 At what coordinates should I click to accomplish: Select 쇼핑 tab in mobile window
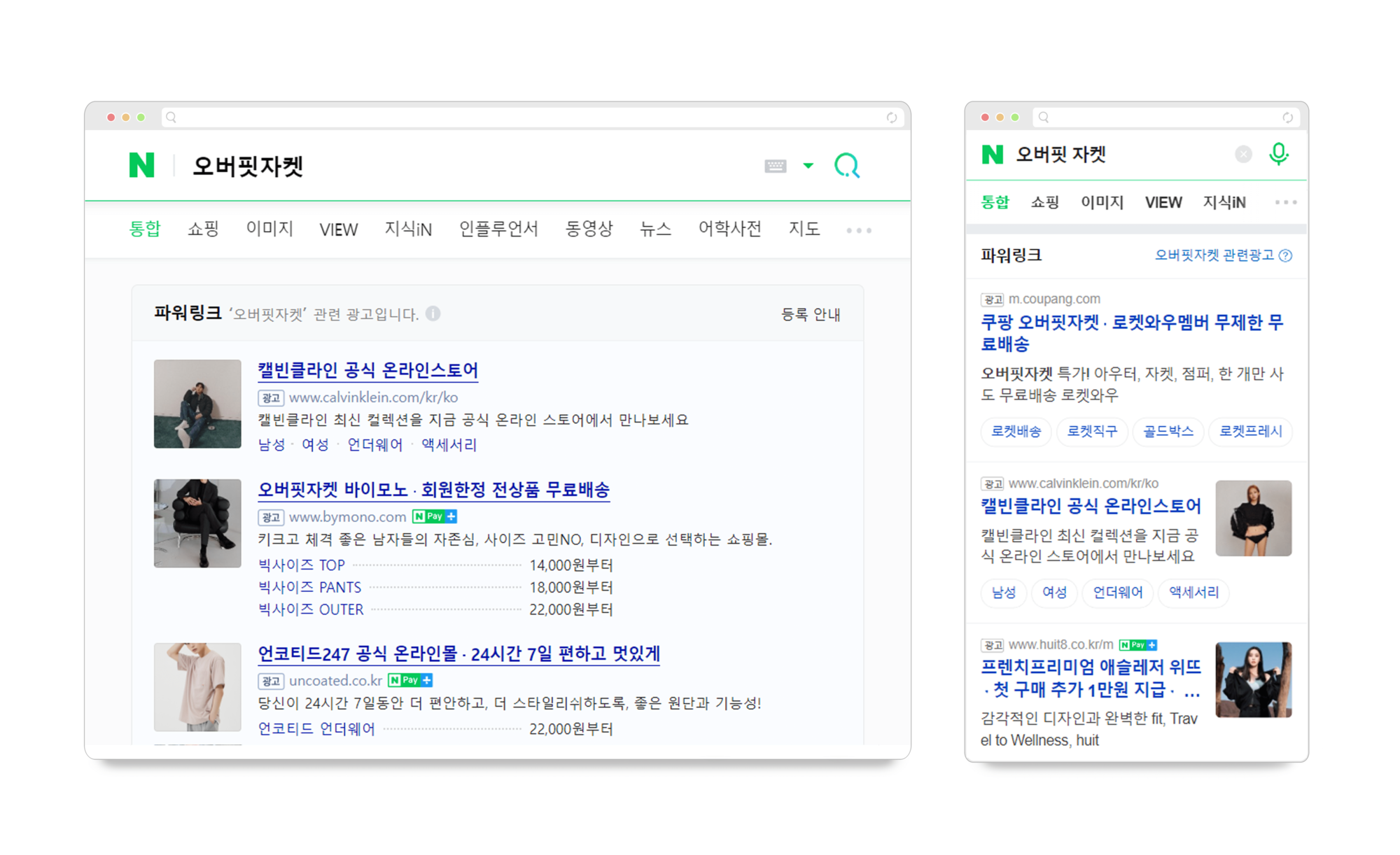click(1045, 202)
